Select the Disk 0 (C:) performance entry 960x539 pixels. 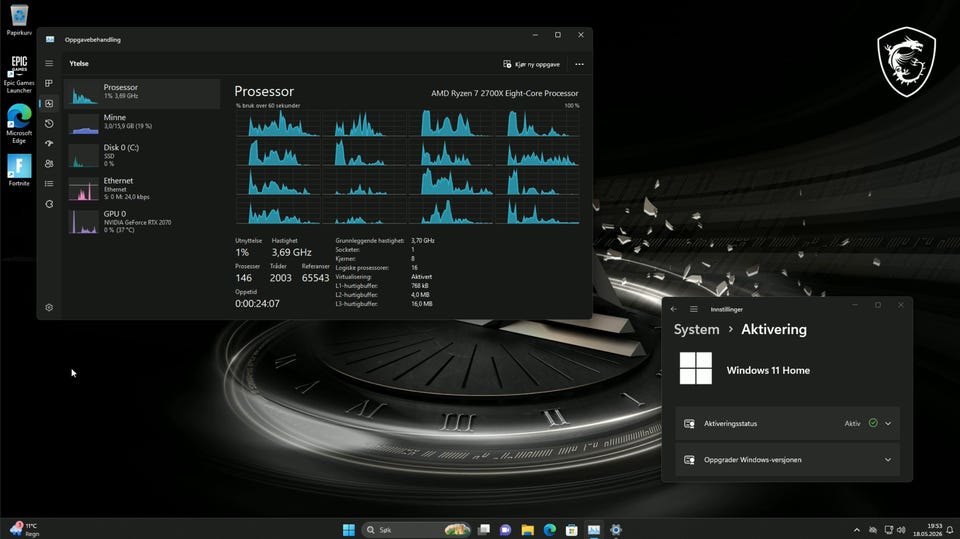pyautogui.click(x=142, y=156)
